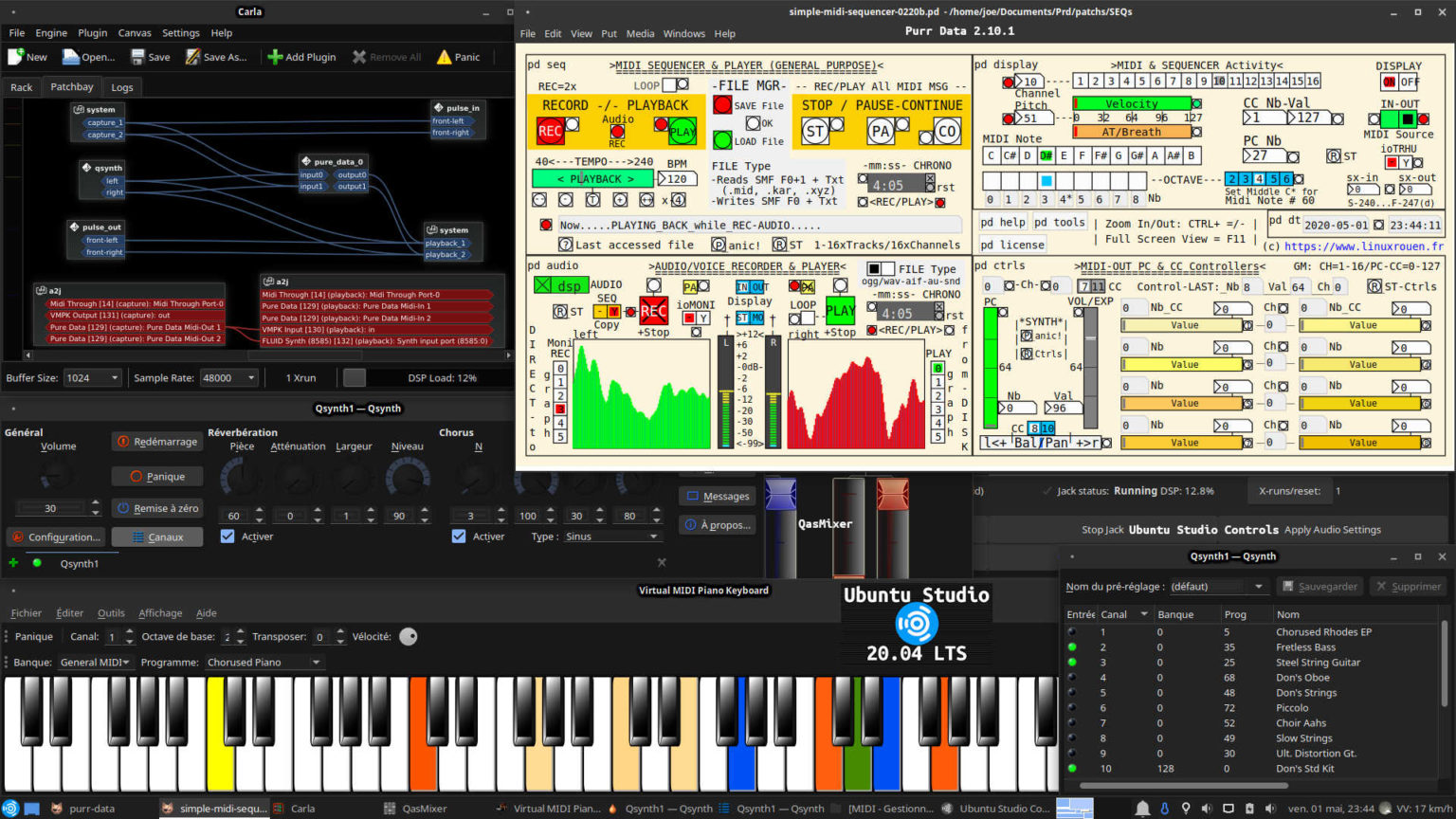
Task: Click Ubuntu Studio logo icon
Action: coord(916,624)
